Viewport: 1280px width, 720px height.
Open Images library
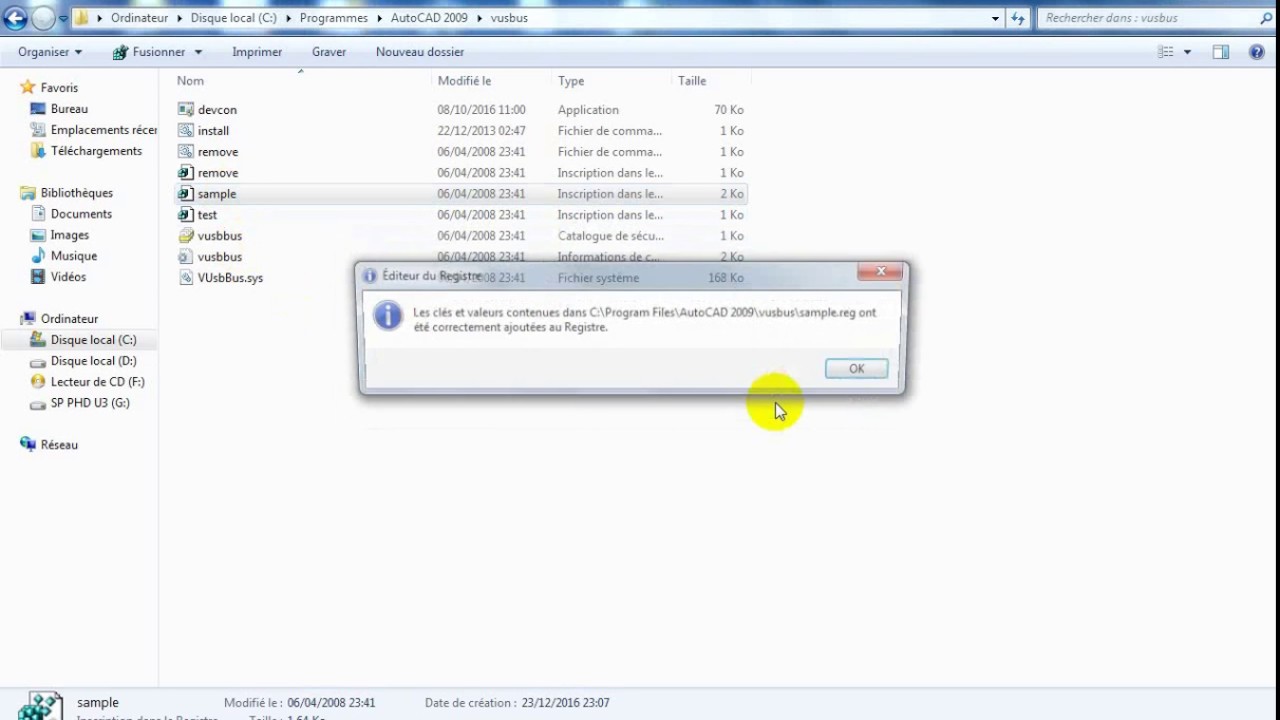tap(70, 235)
